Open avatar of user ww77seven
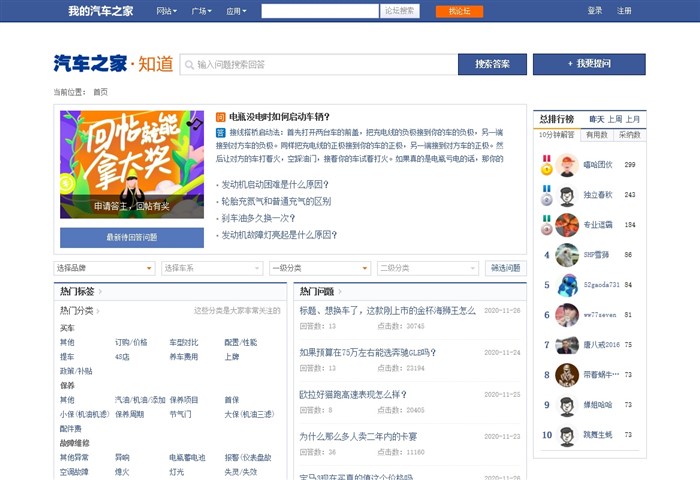The height and width of the screenshot is (480, 700). pos(567,315)
